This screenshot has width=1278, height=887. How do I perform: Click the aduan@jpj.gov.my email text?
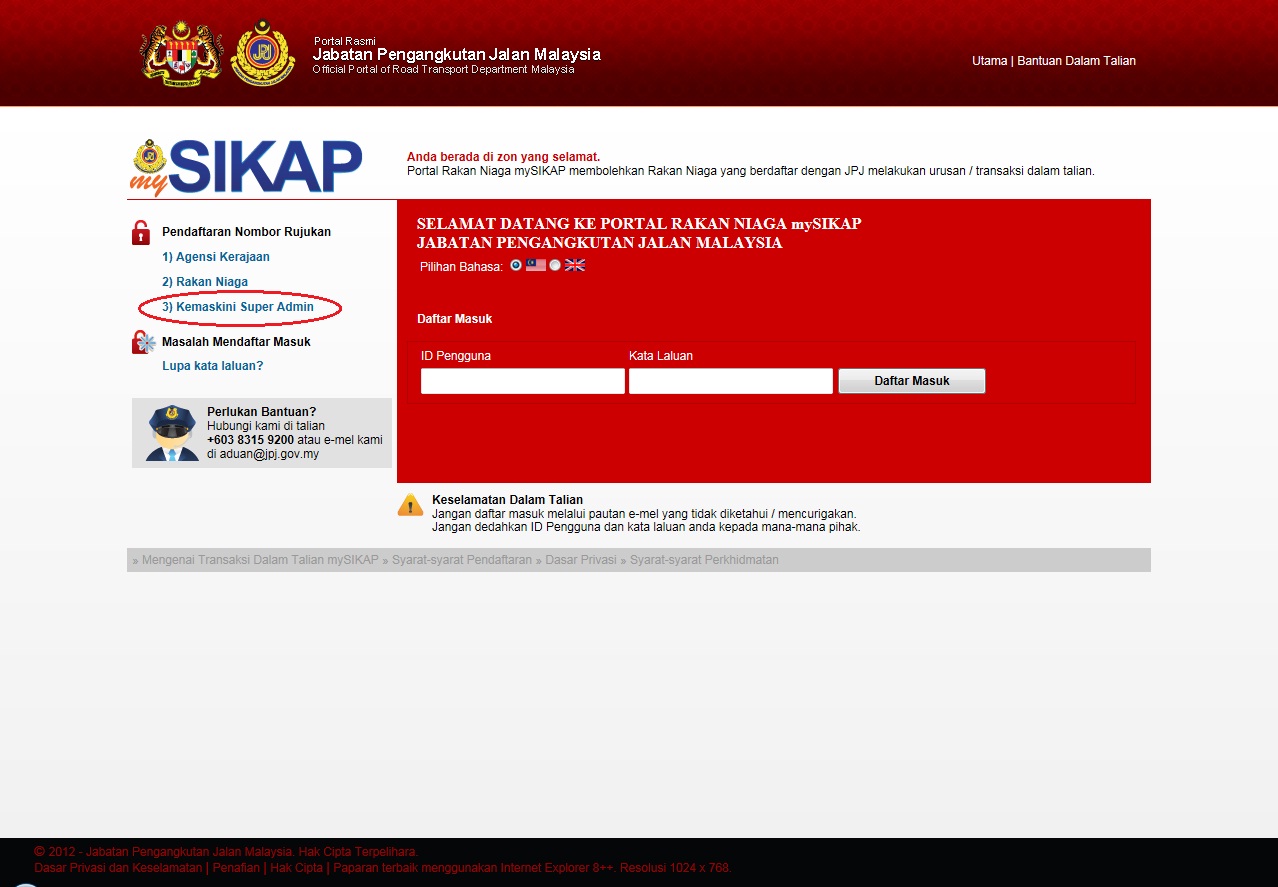click(269, 454)
